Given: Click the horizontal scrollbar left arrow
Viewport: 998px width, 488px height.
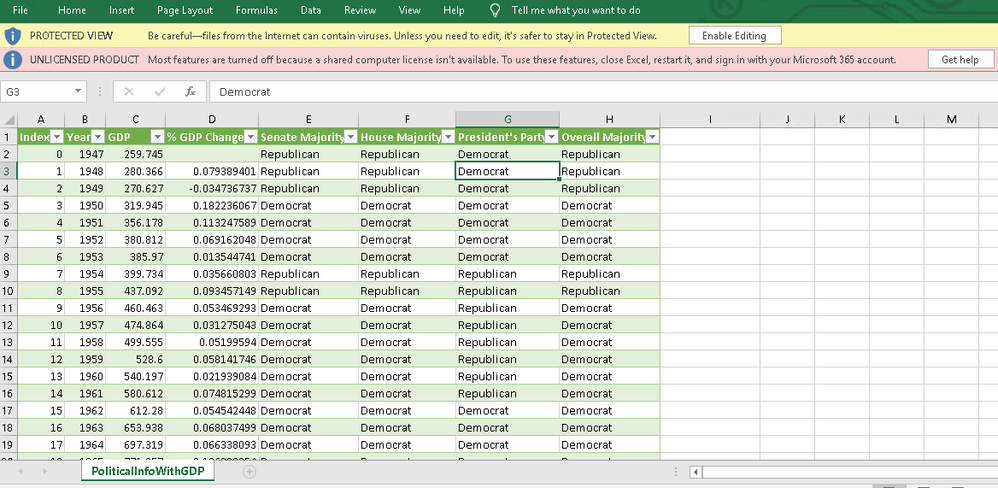Looking at the screenshot, I should pos(696,472).
